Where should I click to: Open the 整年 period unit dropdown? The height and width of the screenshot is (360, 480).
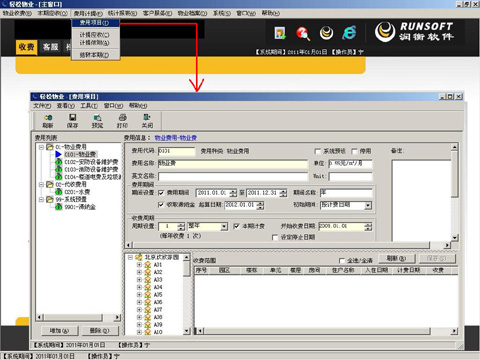[x=224, y=227]
